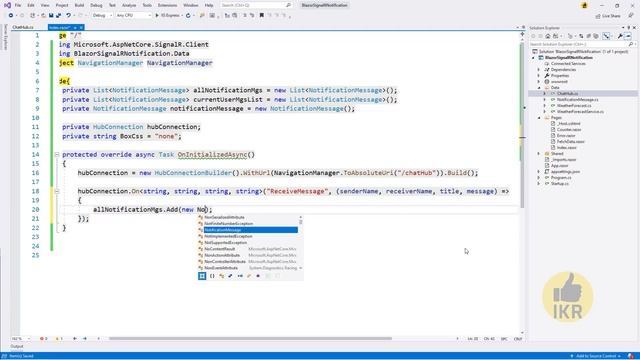
Task: Toggle the round dot IntelliSense filter icon
Action: click(258, 276)
